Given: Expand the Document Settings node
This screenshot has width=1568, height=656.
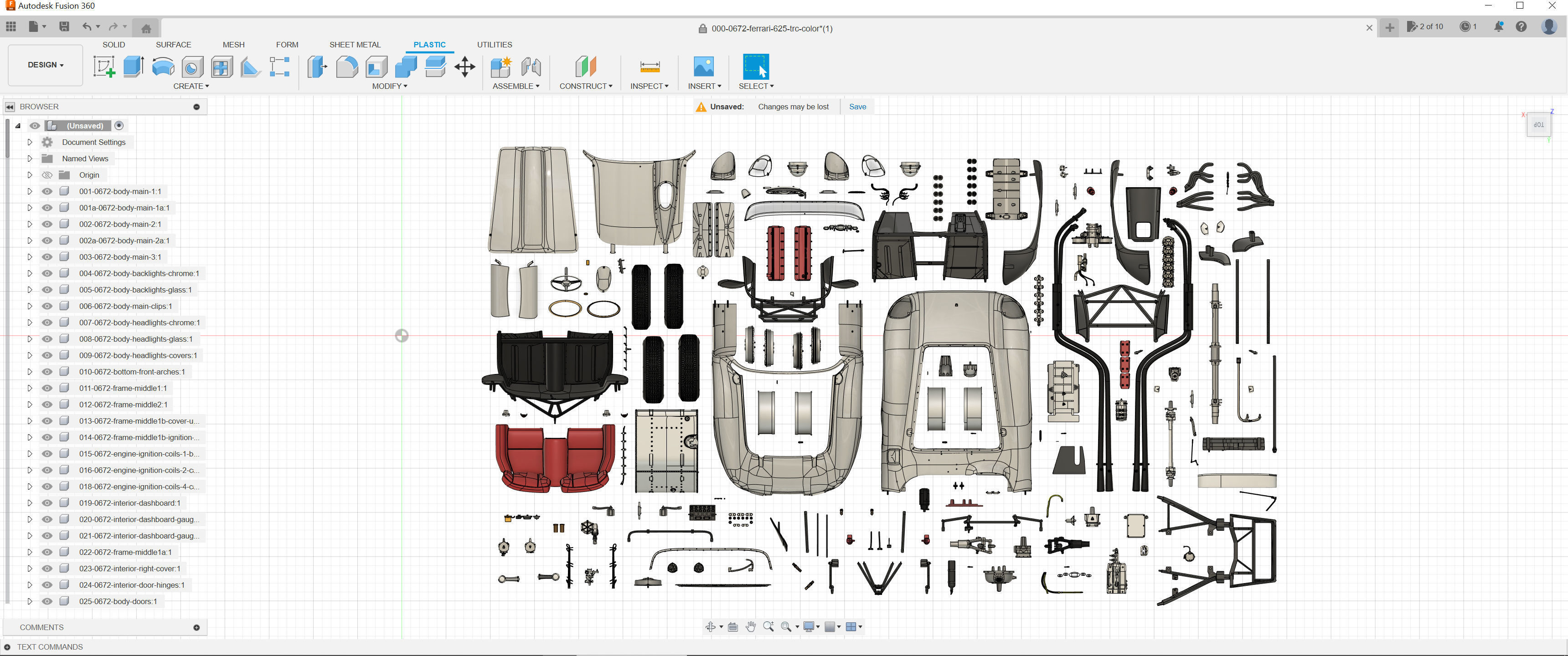Looking at the screenshot, I should click(x=29, y=142).
